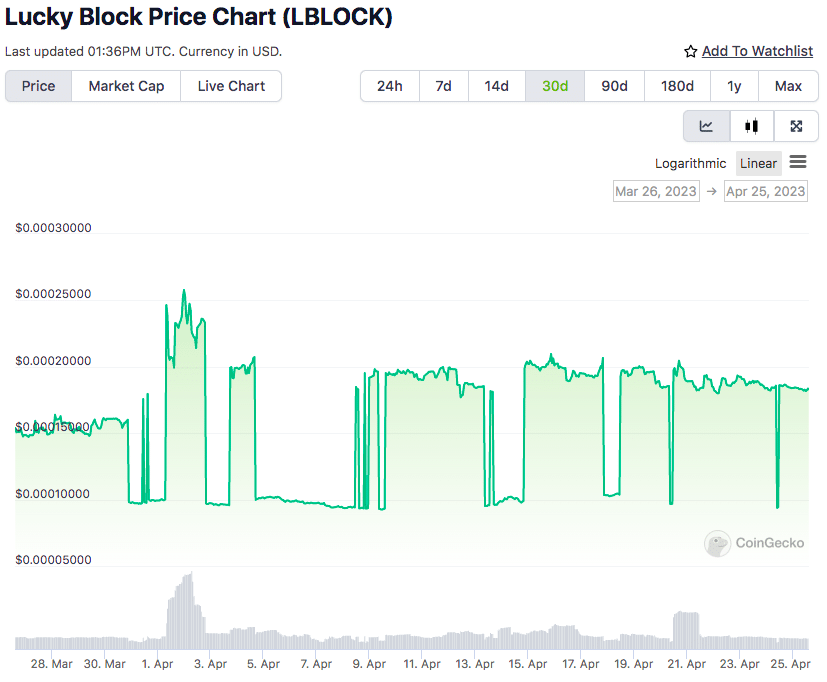827x682 pixels.
Task: Click the 30. Mar date label
Action: tap(104, 664)
